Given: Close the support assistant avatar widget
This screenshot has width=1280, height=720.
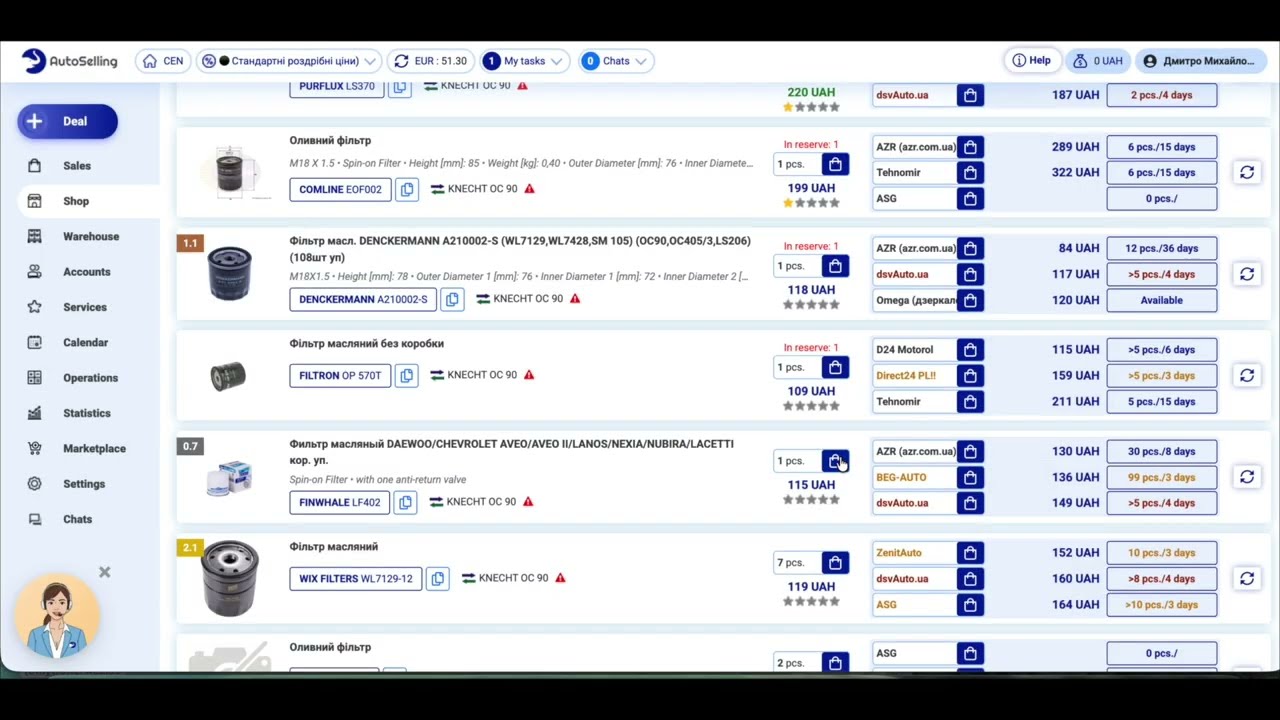Looking at the screenshot, I should (x=104, y=572).
